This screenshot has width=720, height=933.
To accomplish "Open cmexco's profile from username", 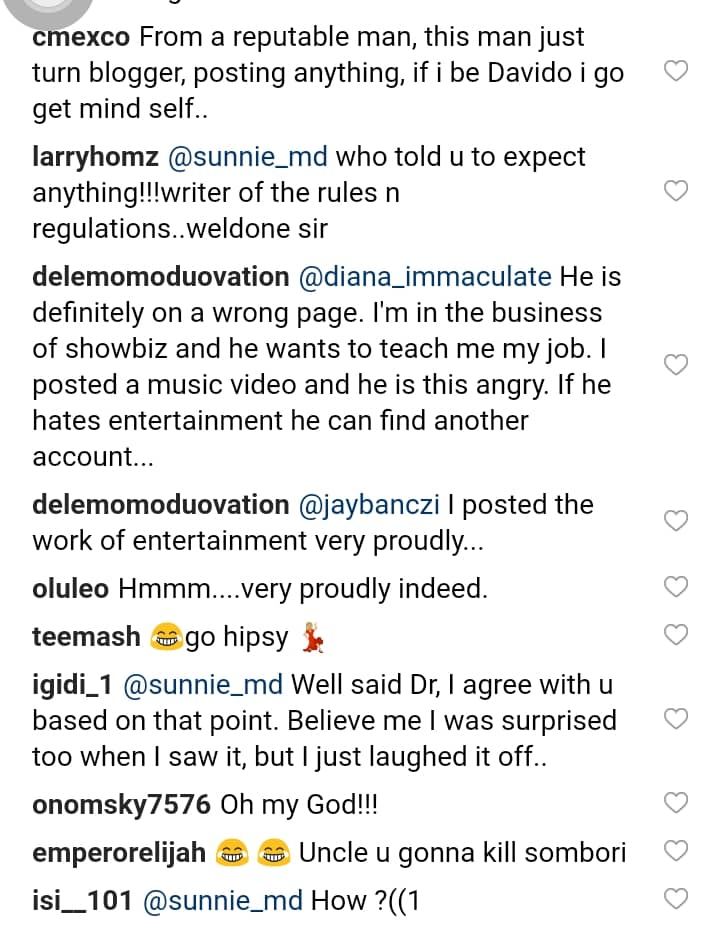I will 81,39.
